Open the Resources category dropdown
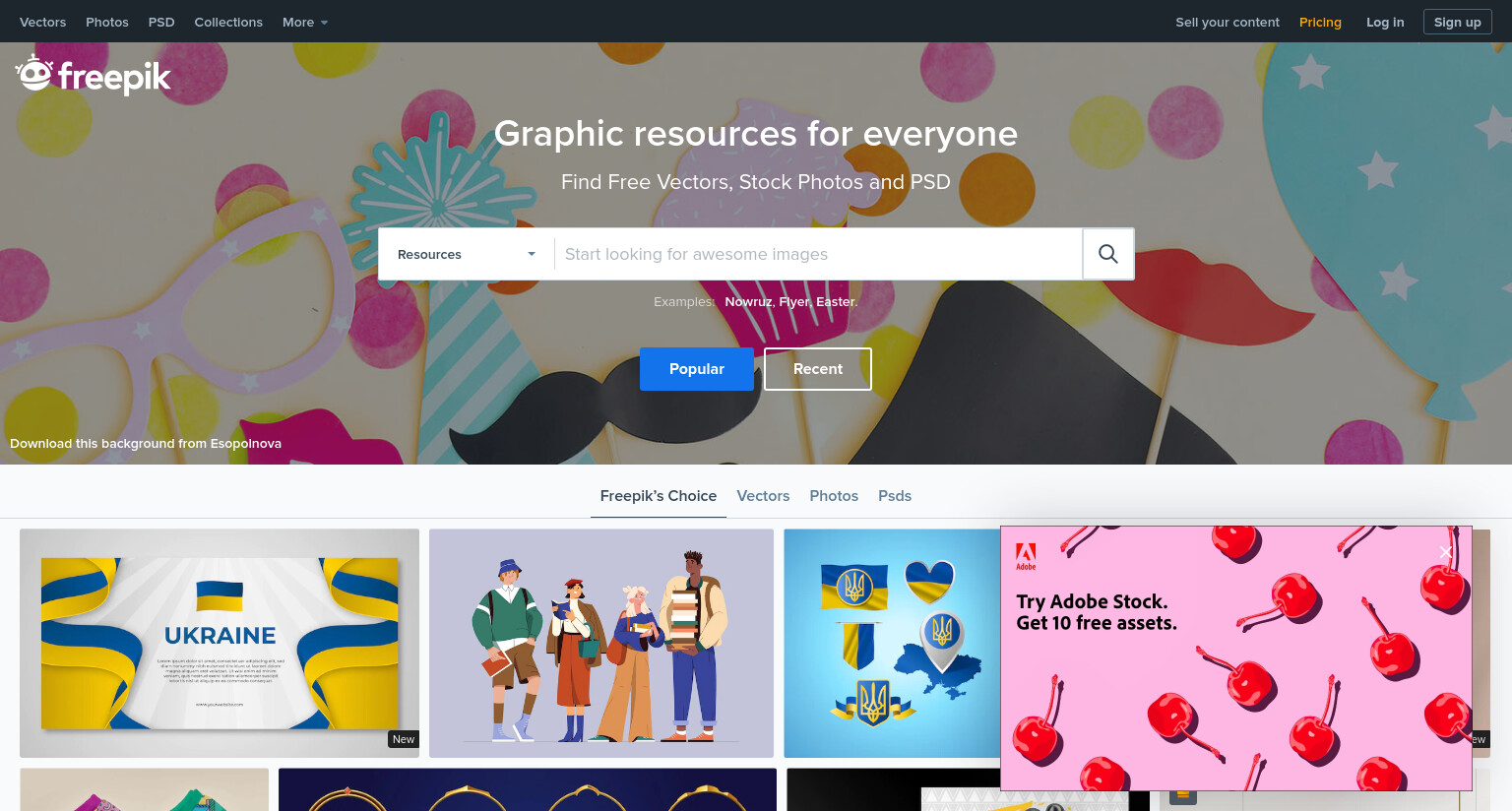Image resolution: width=1512 pixels, height=811 pixels. coord(467,254)
